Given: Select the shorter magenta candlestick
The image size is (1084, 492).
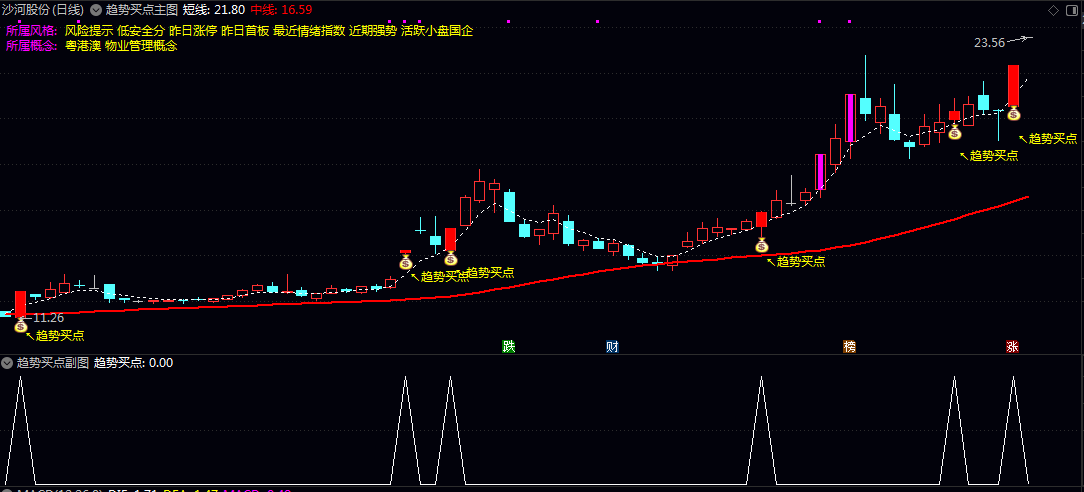Looking at the screenshot, I should 821,172.
